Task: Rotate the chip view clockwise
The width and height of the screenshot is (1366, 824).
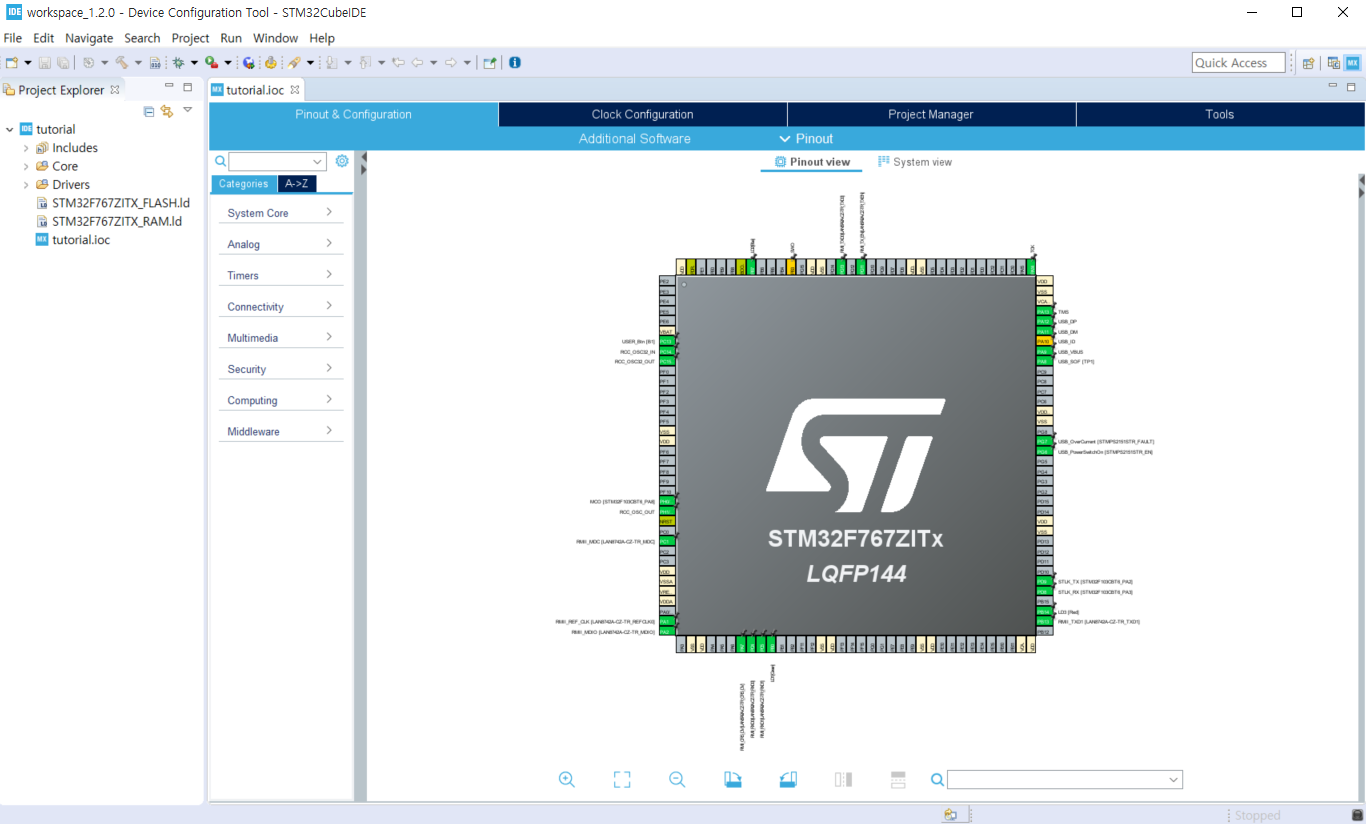Action: (x=733, y=779)
